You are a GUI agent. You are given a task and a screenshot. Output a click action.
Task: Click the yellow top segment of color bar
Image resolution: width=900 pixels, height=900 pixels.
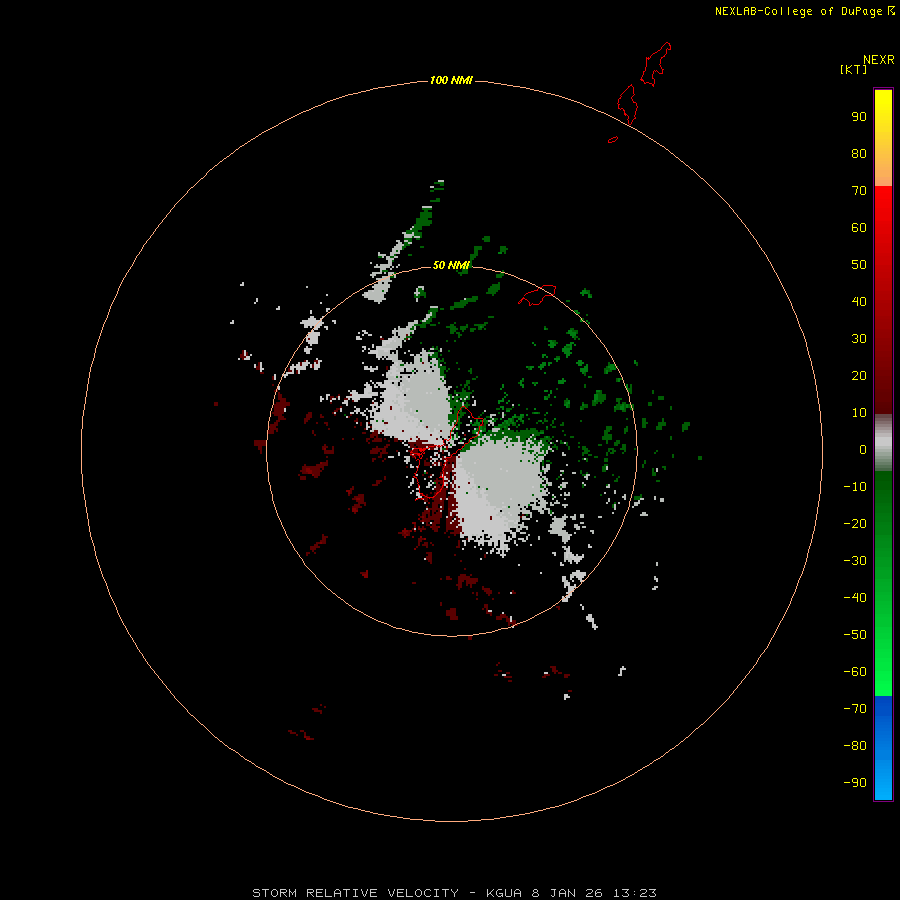pyautogui.click(x=883, y=138)
